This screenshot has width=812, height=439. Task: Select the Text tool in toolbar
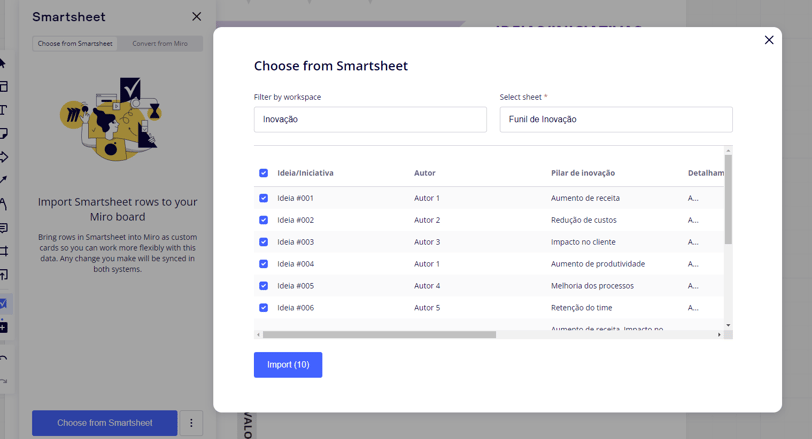[3, 110]
